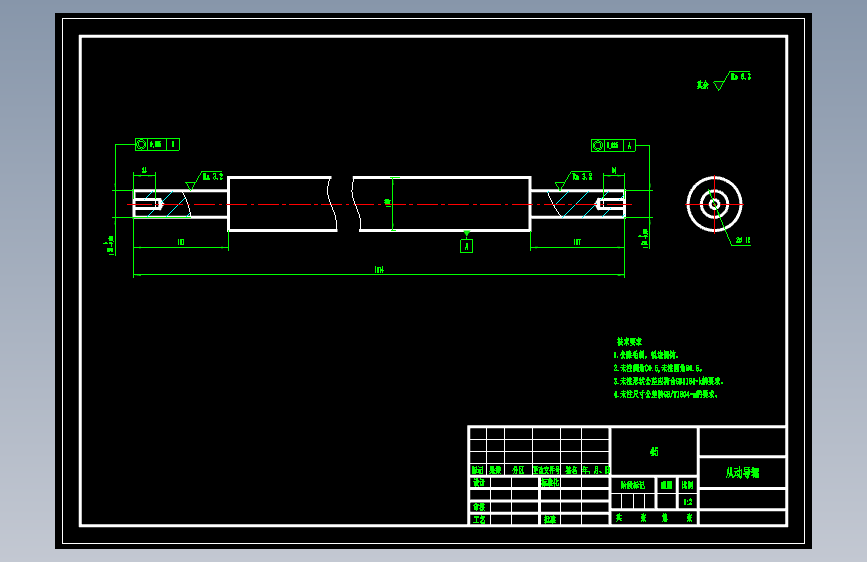Click the '重量' cell
This screenshot has height=562, width=867.
coord(667,485)
